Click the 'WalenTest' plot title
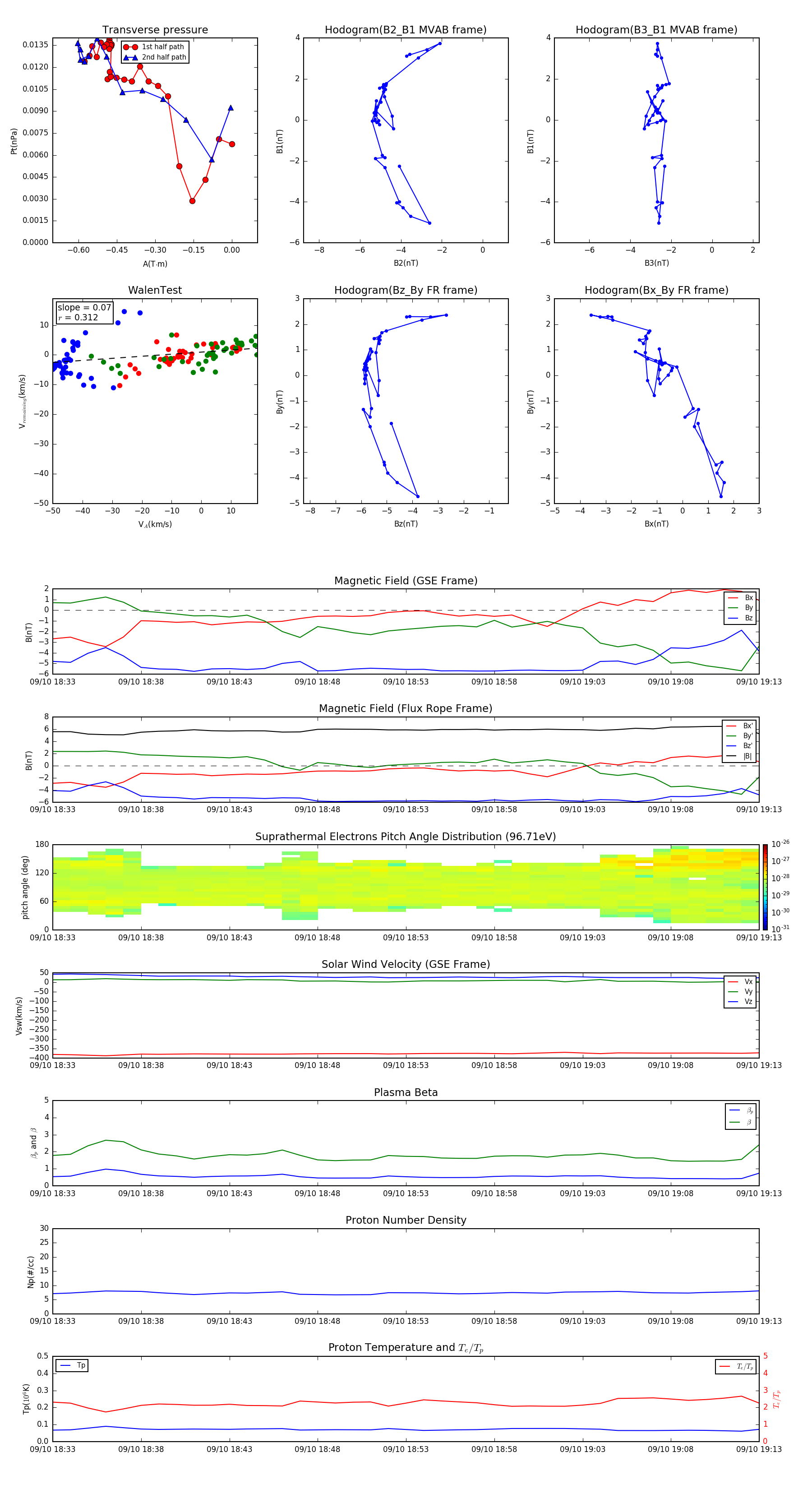Image resolution: width=812 pixels, height=1489 pixels. click(155, 290)
